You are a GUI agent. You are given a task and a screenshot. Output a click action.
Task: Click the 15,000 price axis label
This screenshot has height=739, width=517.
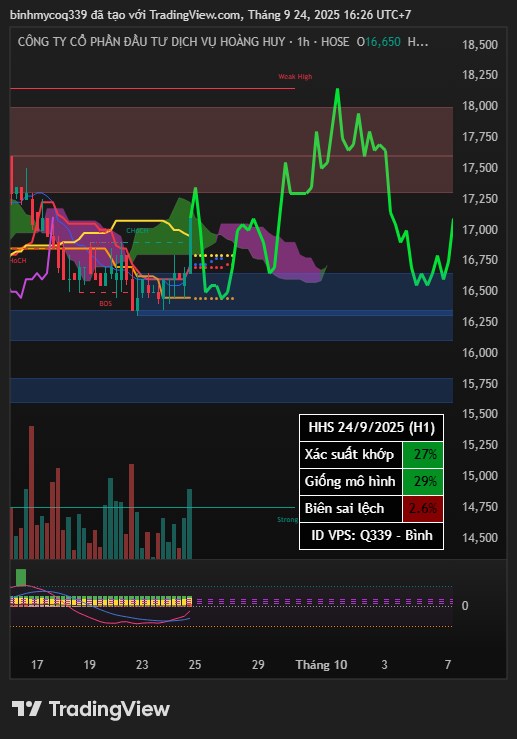tap(480, 476)
